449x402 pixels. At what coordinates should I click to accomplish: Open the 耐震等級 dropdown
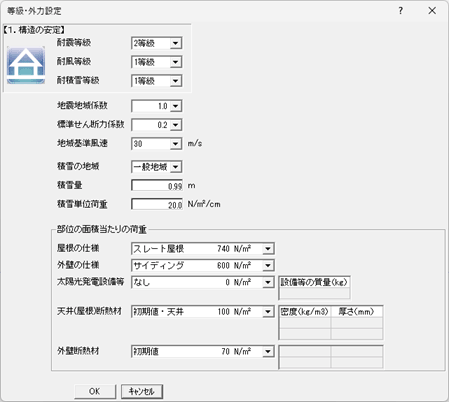pyautogui.click(x=176, y=43)
